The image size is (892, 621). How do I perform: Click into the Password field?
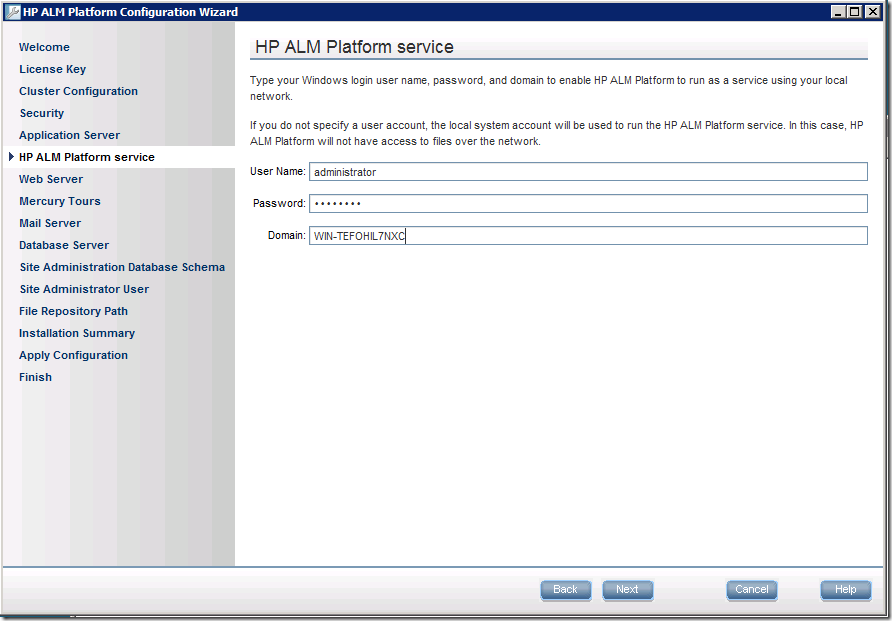[x=588, y=204]
